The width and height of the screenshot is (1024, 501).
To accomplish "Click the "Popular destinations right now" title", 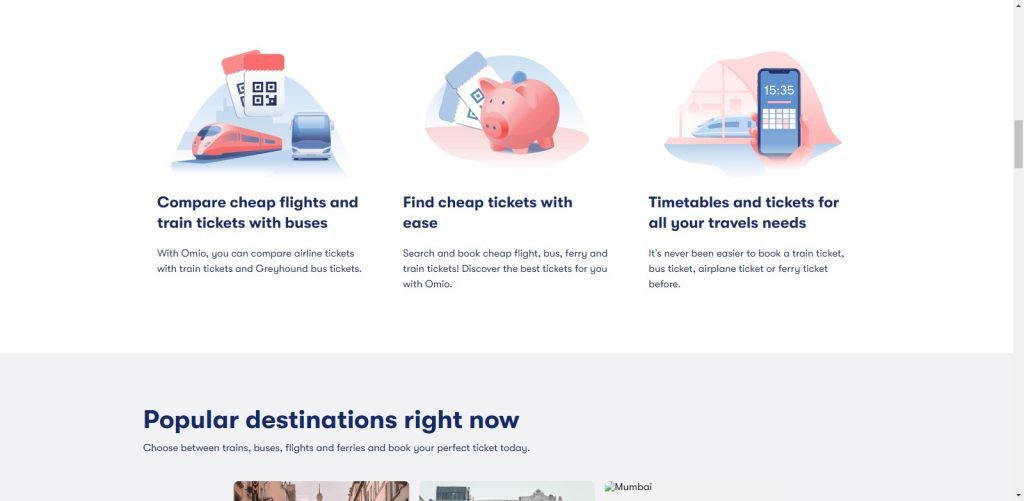I will tap(331, 419).
